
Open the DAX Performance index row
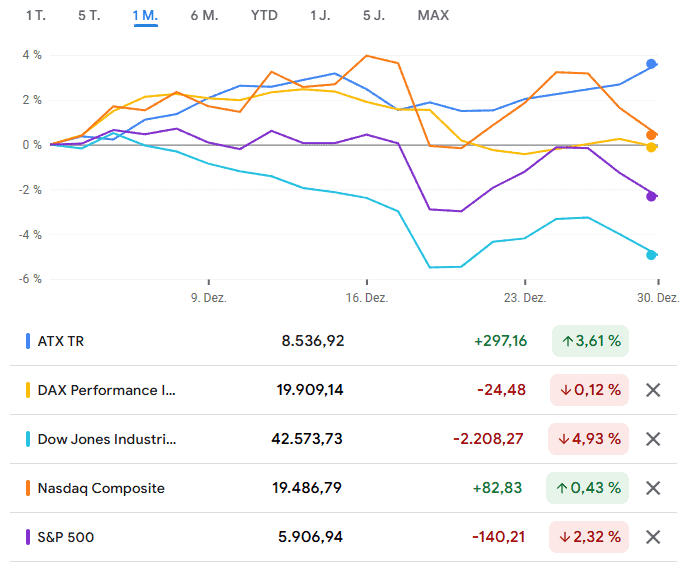(343, 390)
